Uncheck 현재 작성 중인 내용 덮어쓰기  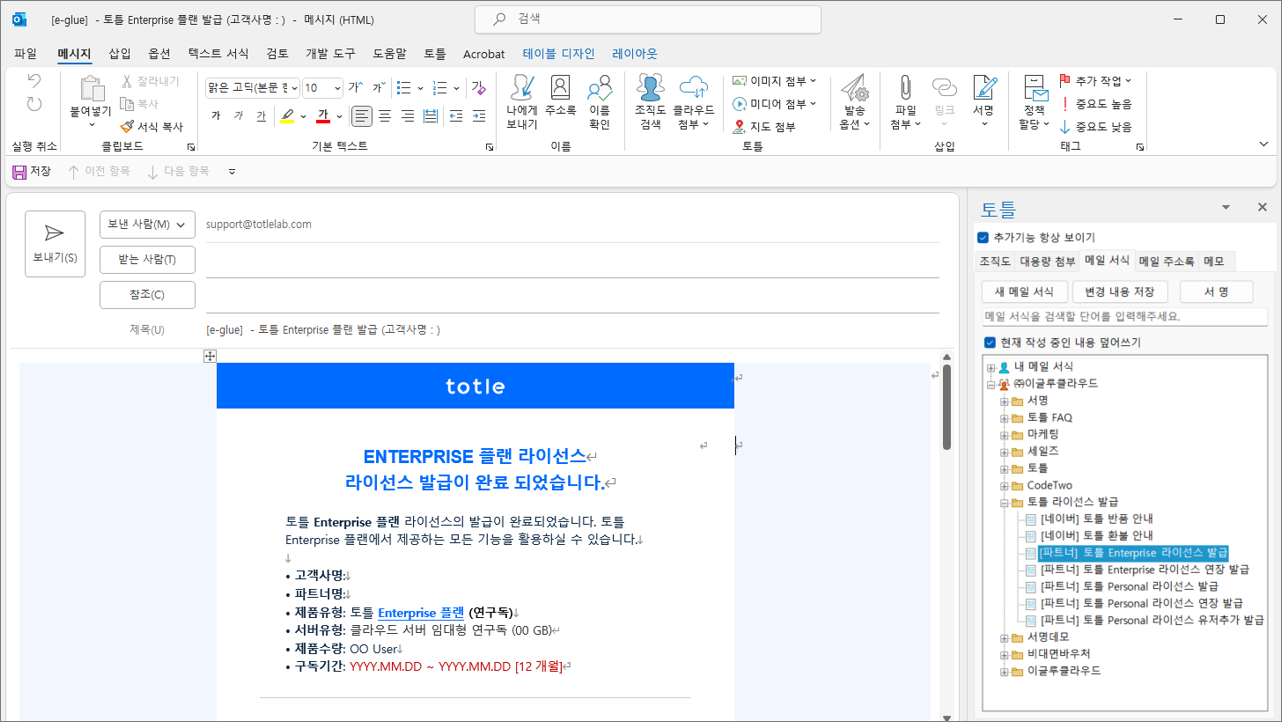990,343
